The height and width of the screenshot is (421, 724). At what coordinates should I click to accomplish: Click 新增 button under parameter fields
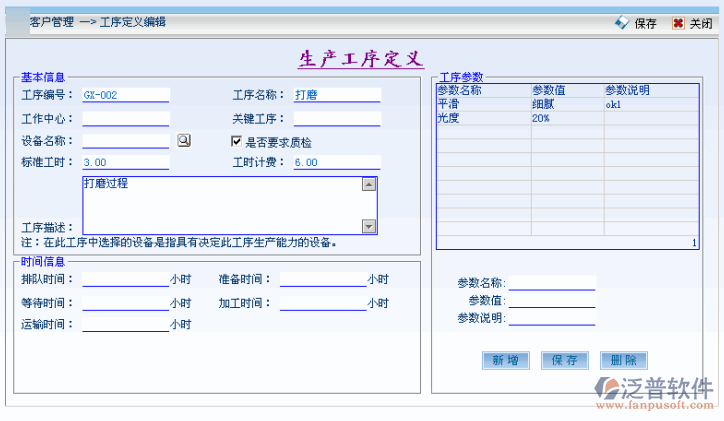[x=505, y=360]
